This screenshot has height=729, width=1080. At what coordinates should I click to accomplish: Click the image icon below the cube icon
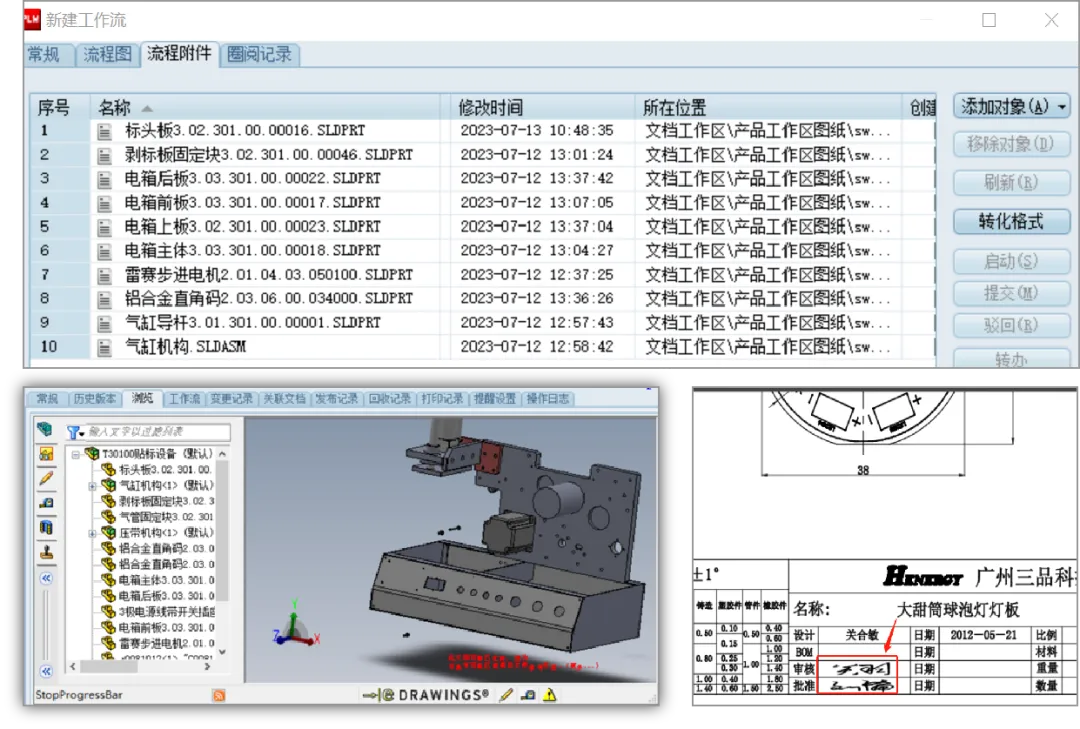pyautogui.click(x=46, y=454)
